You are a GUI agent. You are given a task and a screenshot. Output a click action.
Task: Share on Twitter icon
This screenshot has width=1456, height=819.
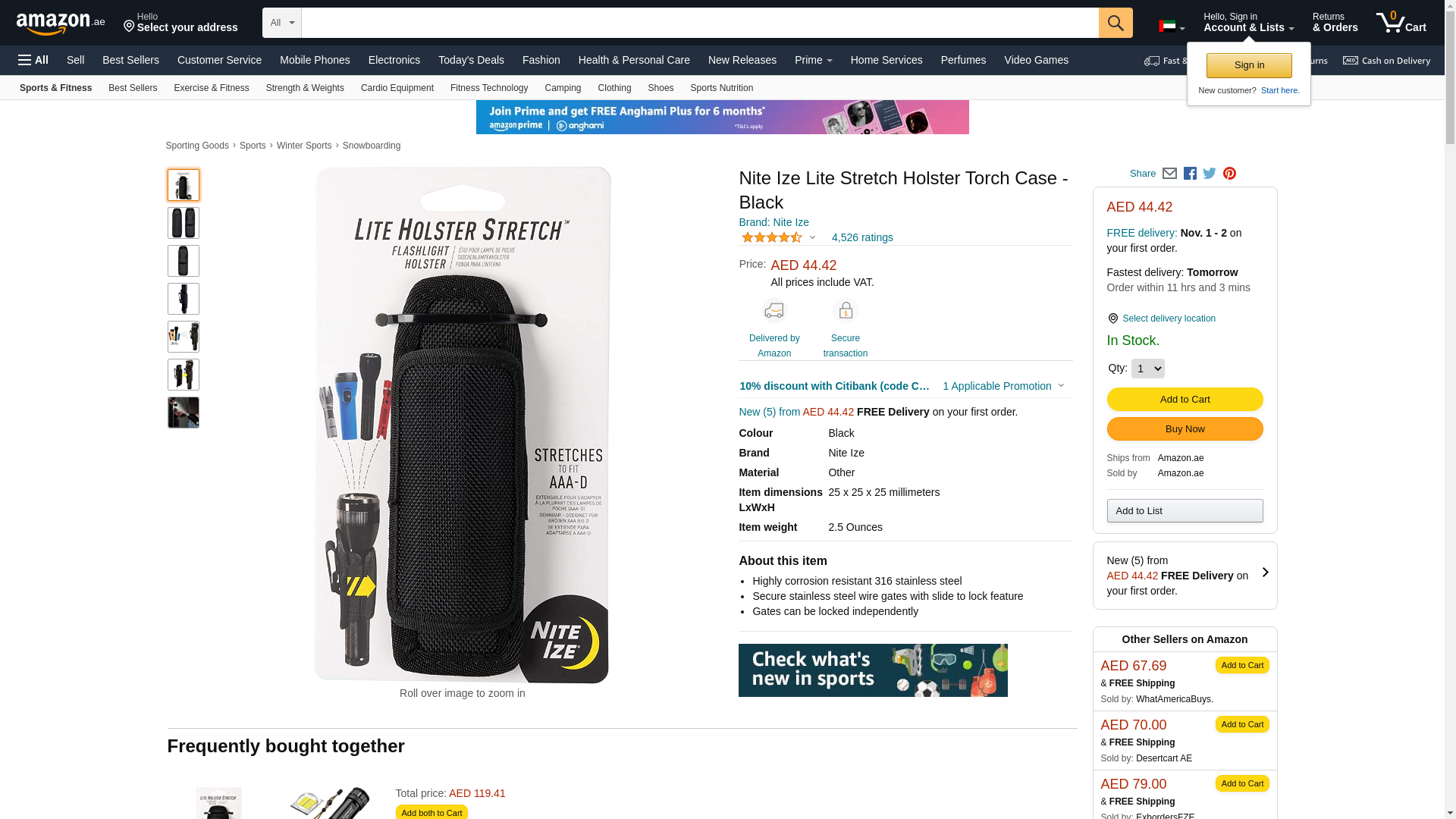(x=1210, y=174)
